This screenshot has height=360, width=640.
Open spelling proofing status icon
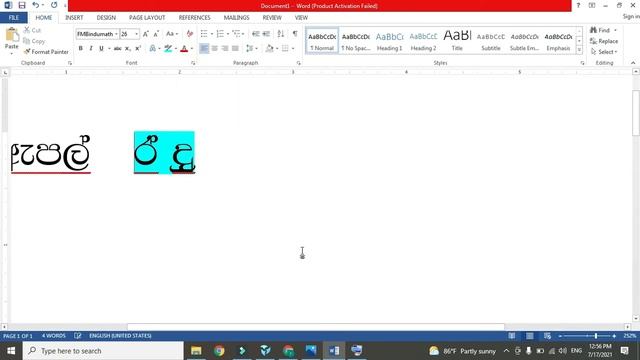78,336
